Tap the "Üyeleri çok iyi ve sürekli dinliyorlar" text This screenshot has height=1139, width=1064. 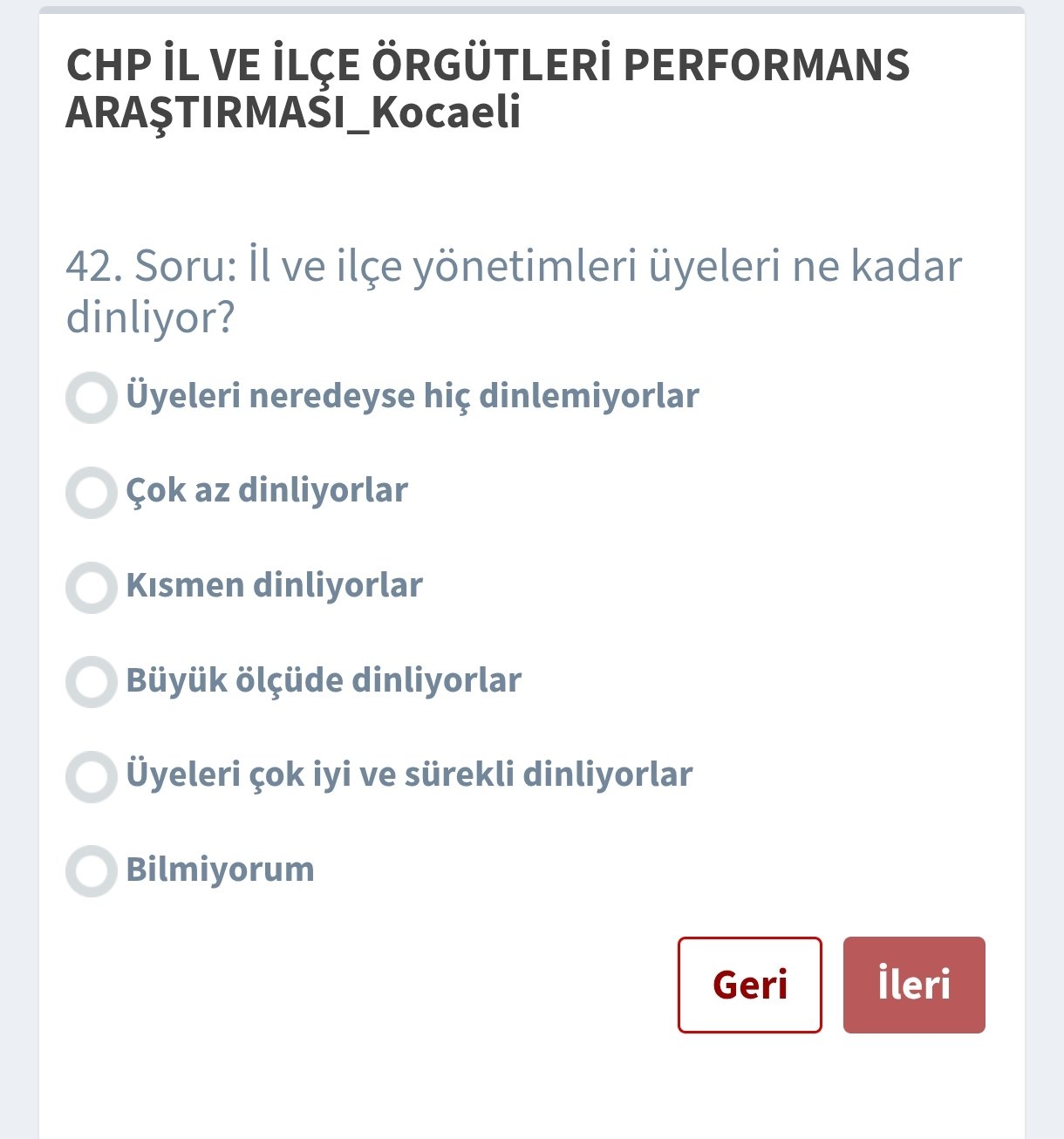(x=409, y=774)
